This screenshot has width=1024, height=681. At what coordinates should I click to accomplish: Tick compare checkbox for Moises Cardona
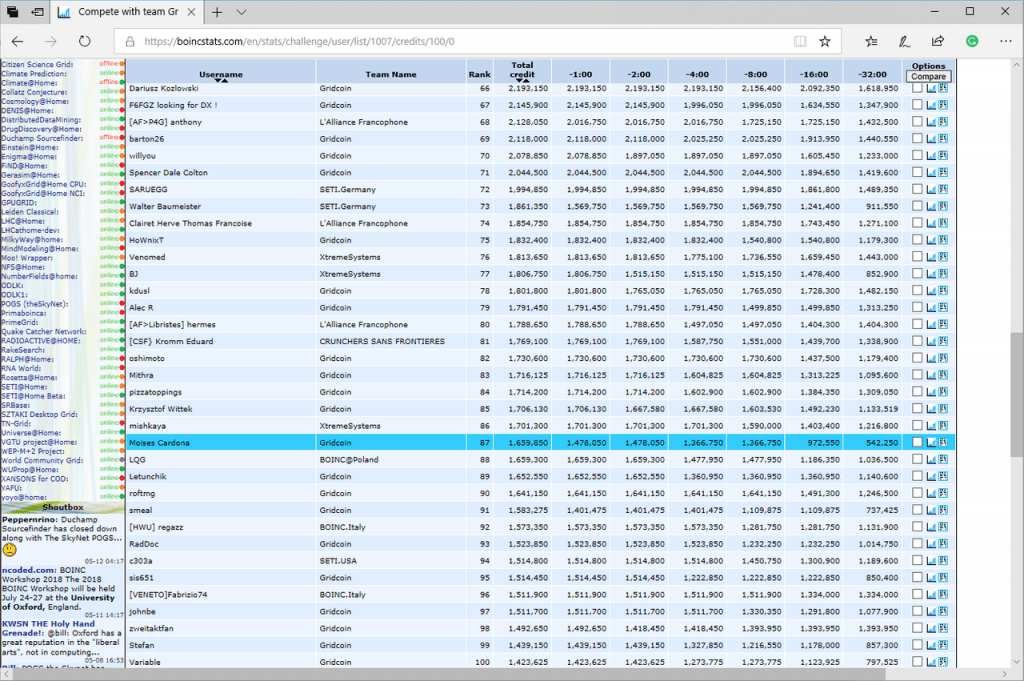(x=917, y=442)
